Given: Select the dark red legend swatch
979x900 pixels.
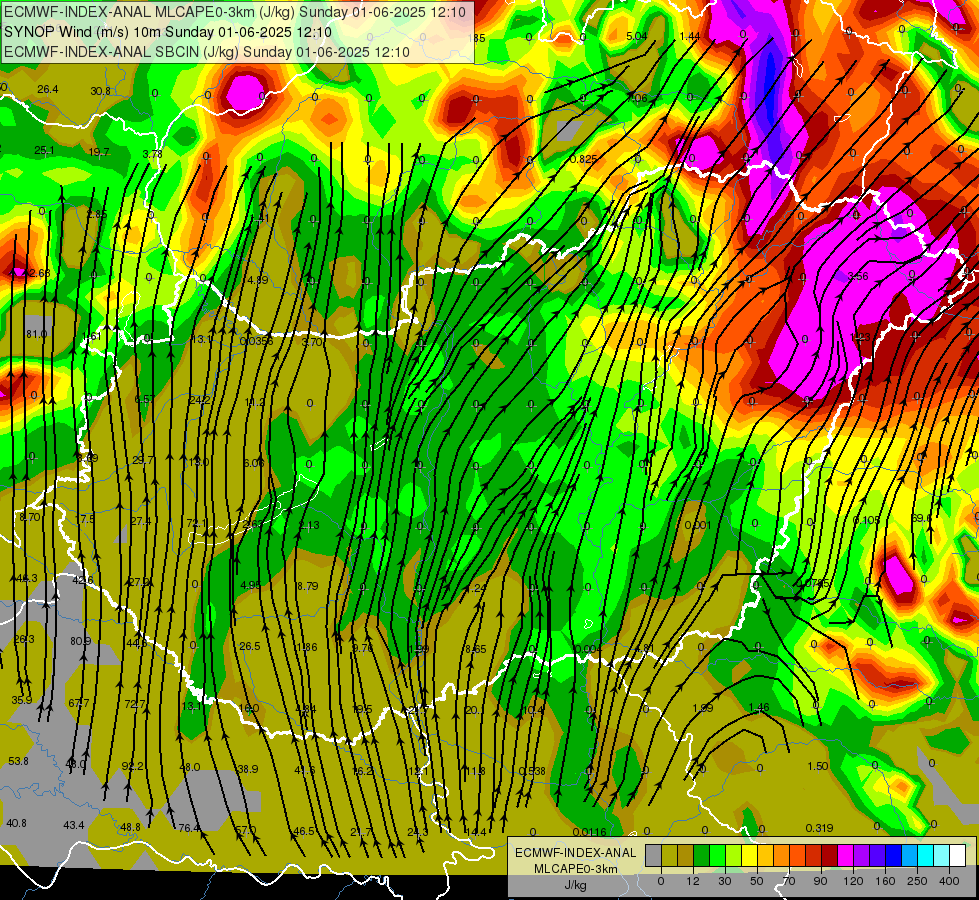Looking at the screenshot, I should click(829, 855).
